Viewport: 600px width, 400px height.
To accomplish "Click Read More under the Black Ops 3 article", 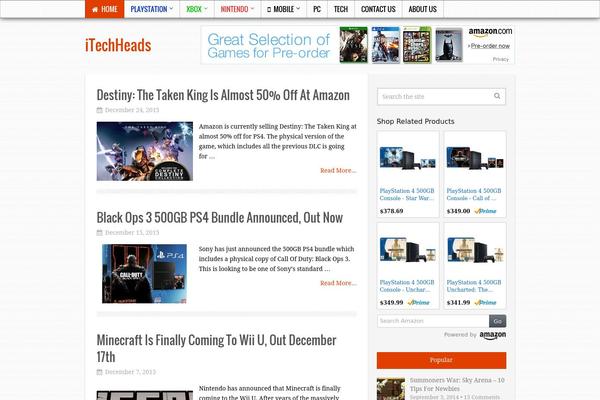I will (338, 283).
